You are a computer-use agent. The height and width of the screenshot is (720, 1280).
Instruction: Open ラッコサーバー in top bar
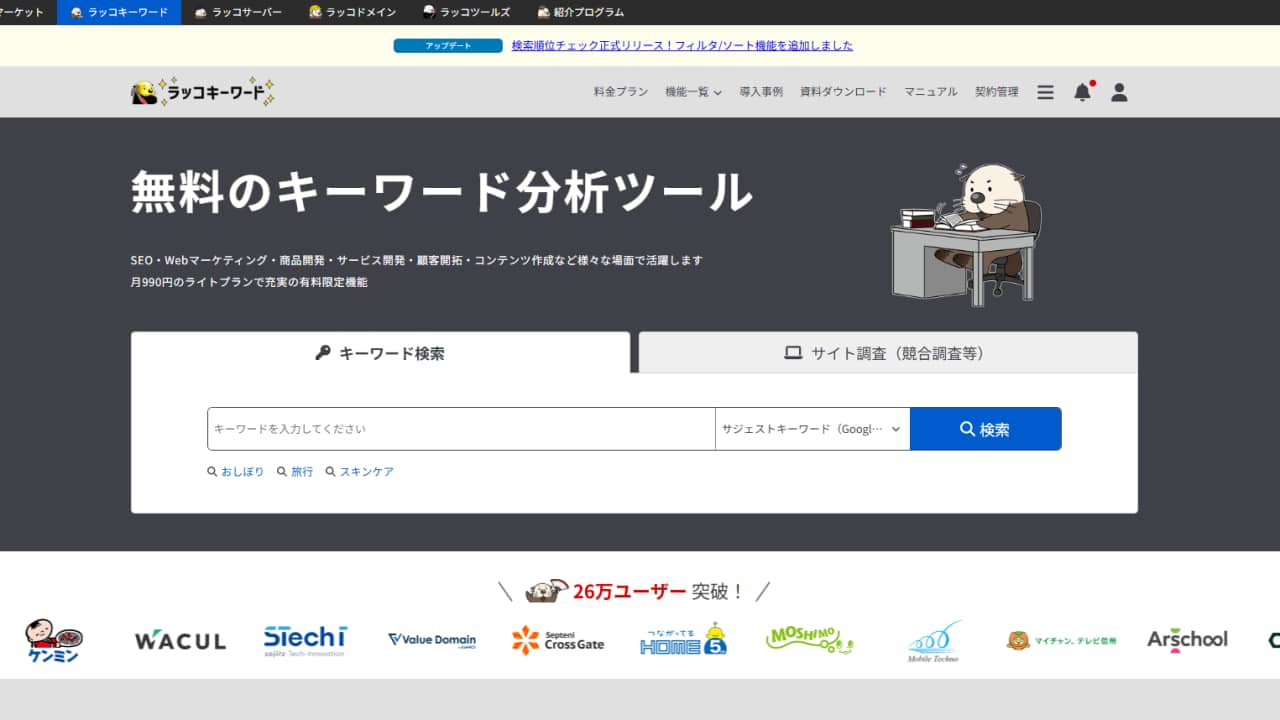coord(238,12)
